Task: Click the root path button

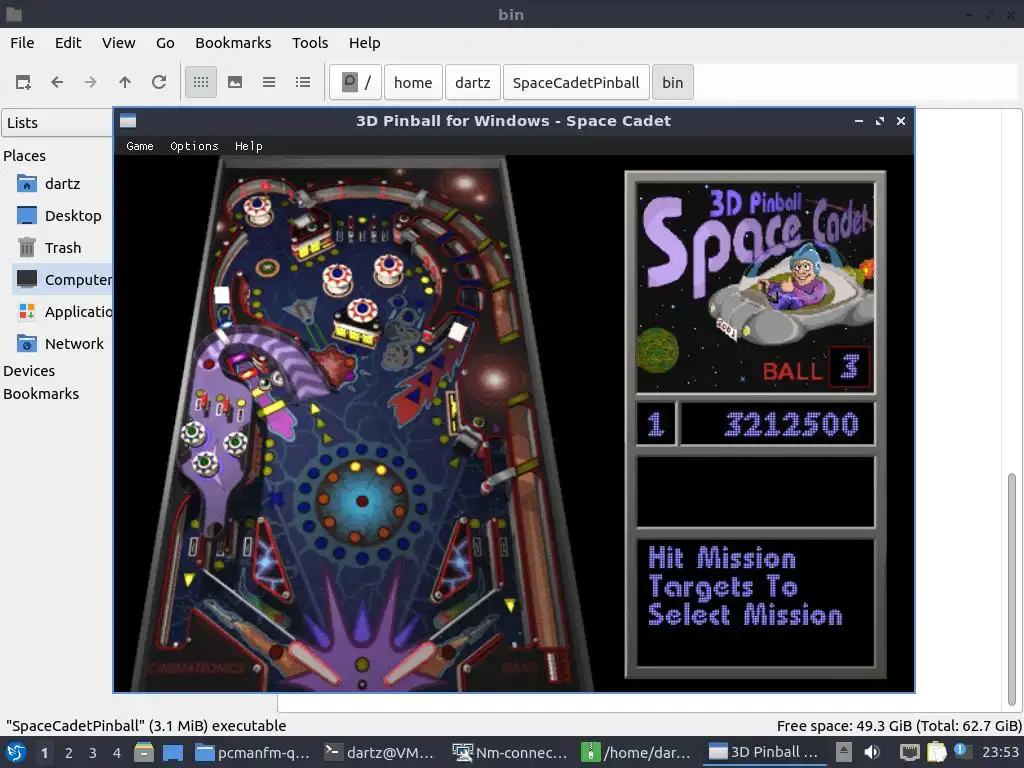Action: coord(355,82)
